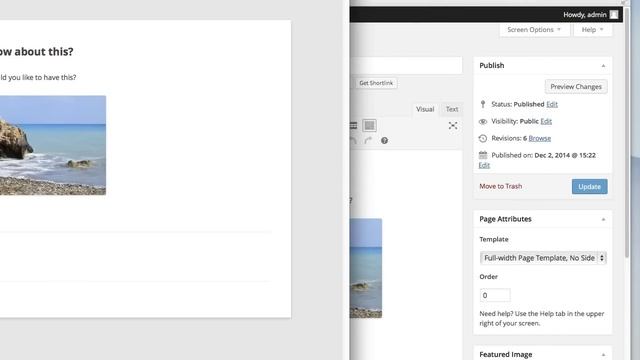Collapse the Page Attributes panel
The width and height of the screenshot is (640, 360).
coord(603,220)
